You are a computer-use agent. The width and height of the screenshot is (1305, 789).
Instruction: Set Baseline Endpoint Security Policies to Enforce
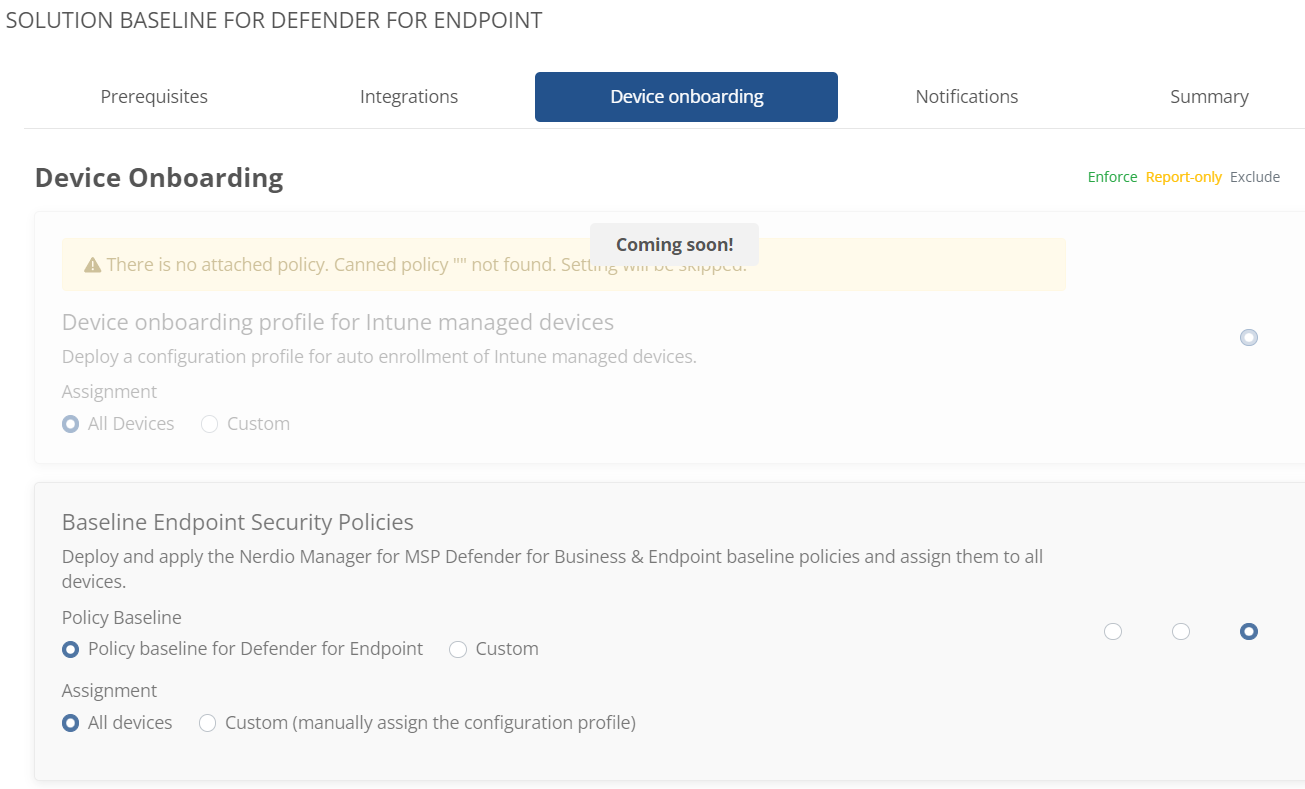[x=1113, y=631]
